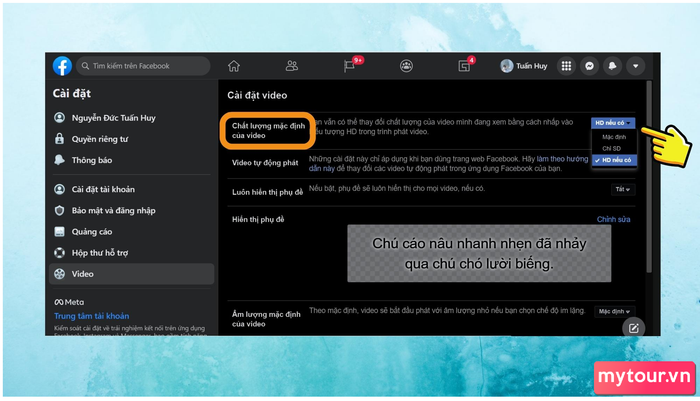Screen dimensions: 700x401
Task: Open the Groups icon in top bar
Action: click(407, 66)
